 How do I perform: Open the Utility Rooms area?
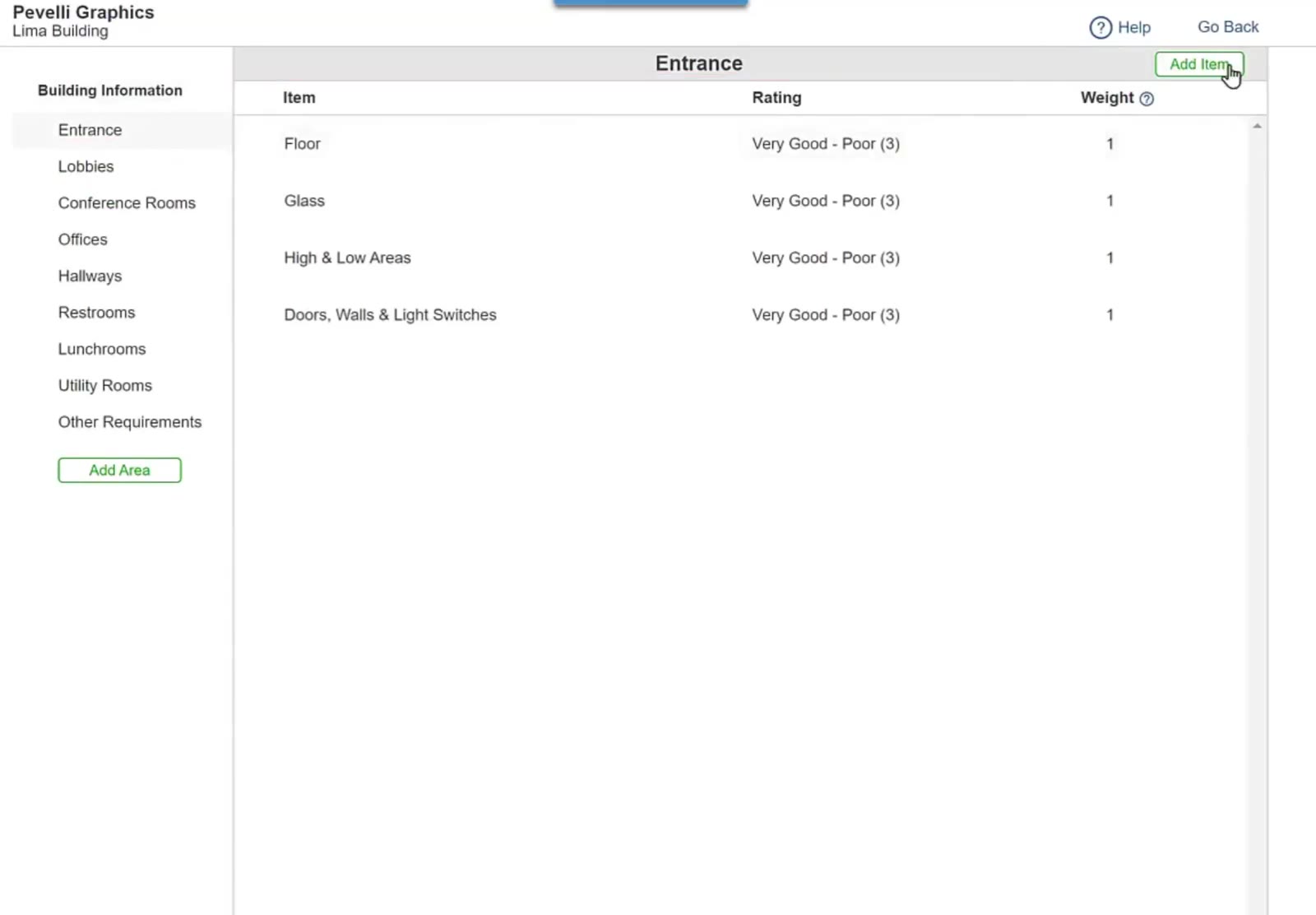(104, 386)
